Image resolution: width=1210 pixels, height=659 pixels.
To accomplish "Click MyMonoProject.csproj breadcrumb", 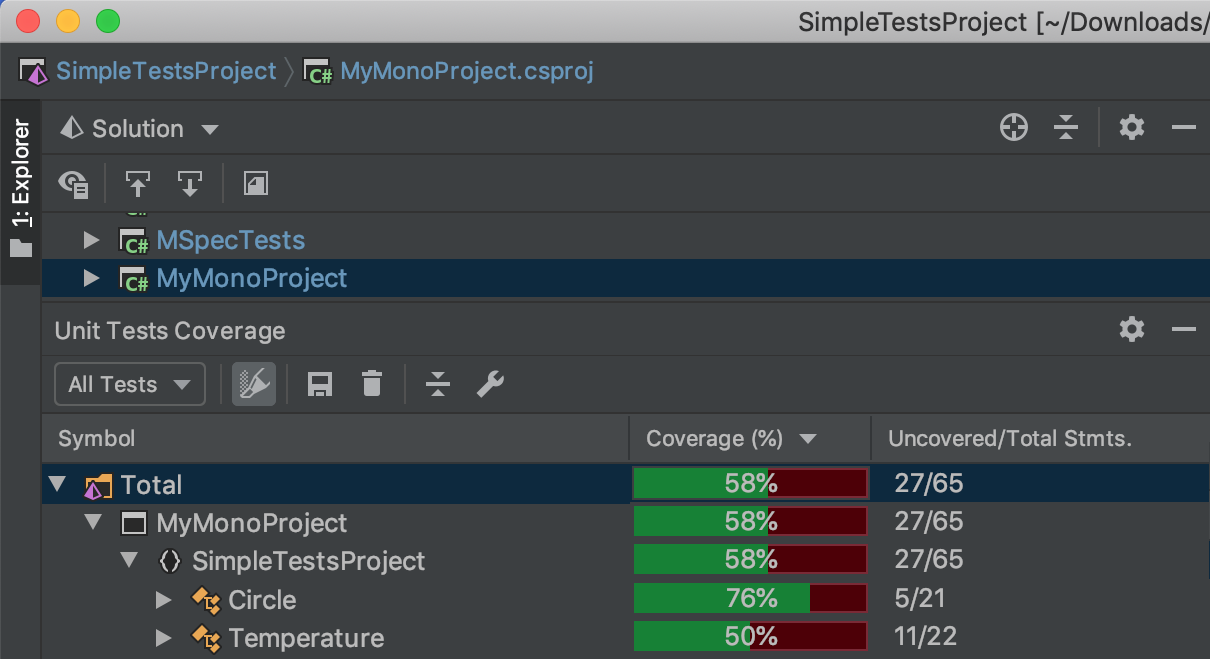I will (x=466, y=72).
